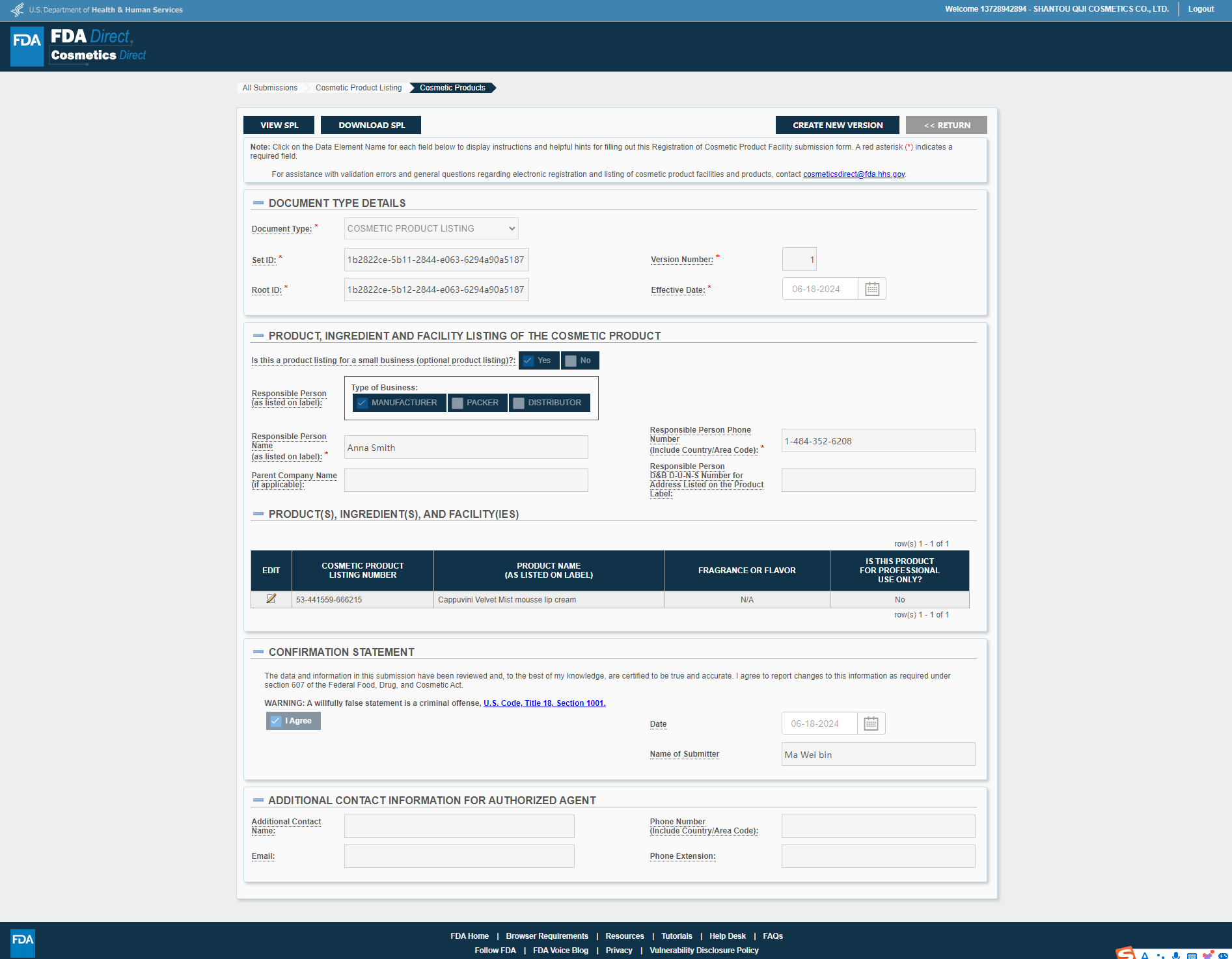Open the Document Type dropdown

[431, 228]
